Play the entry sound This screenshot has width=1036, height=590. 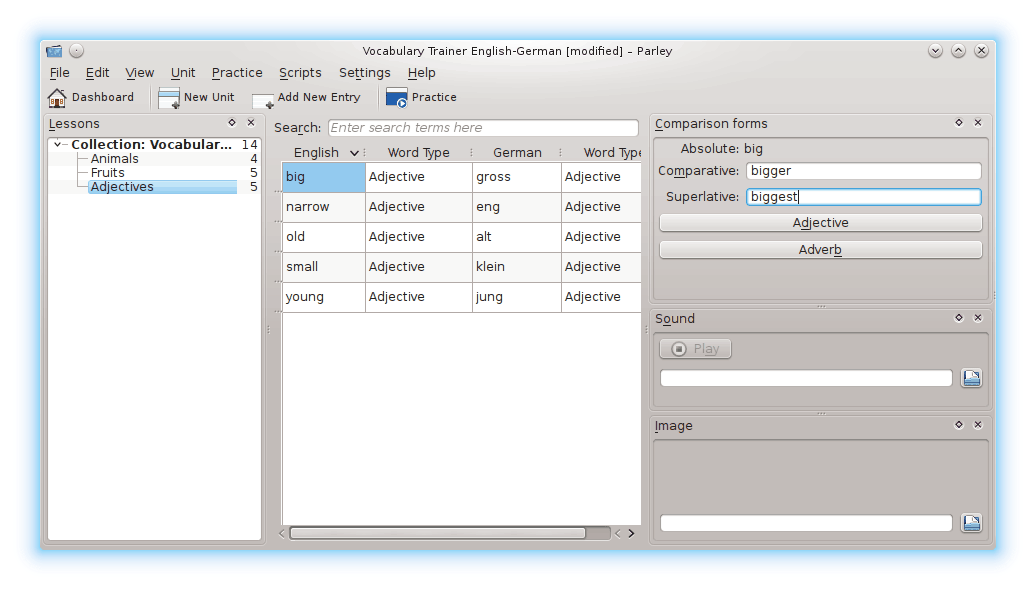(695, 349)
